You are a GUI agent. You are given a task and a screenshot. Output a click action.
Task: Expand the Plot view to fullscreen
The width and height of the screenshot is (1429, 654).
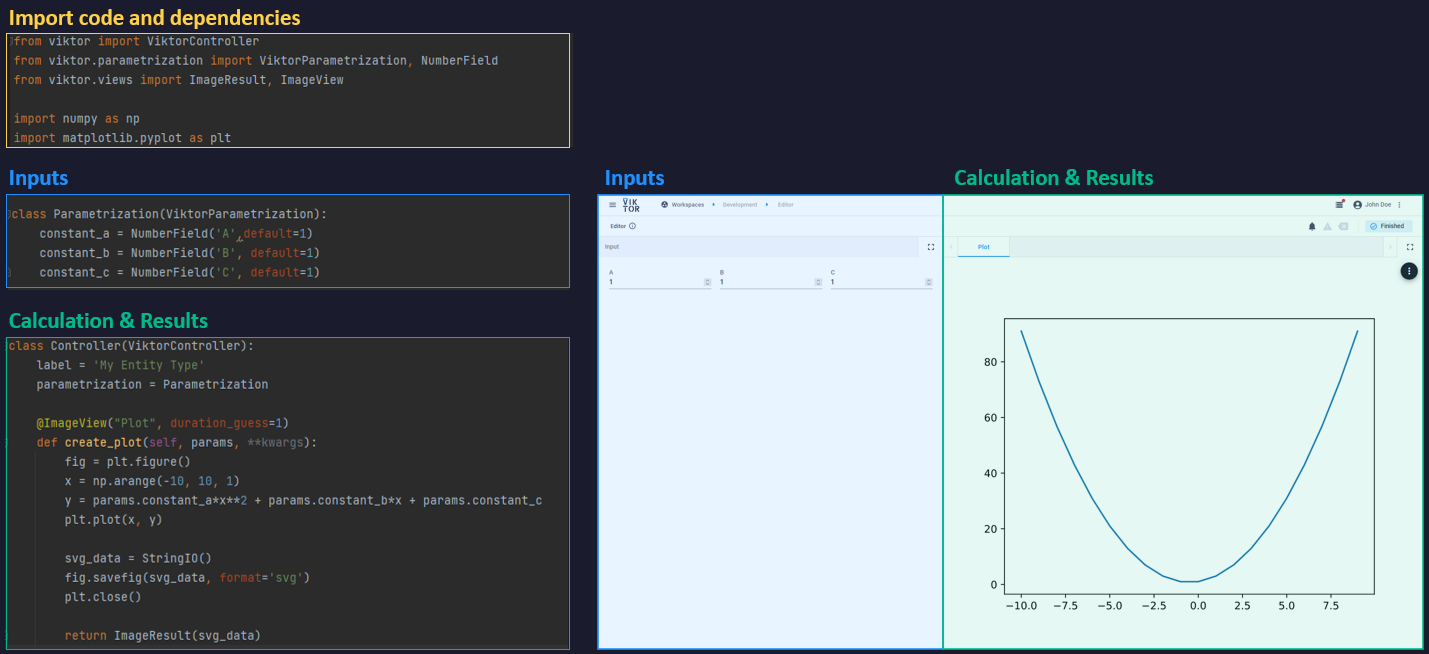click(x=1410, y=247)
